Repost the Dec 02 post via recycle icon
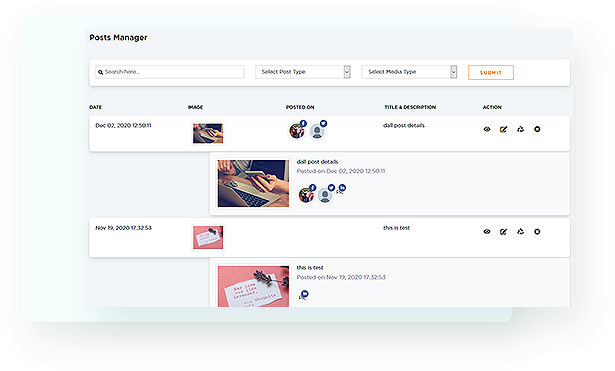 pyautogui.click(x=520, y=129)
